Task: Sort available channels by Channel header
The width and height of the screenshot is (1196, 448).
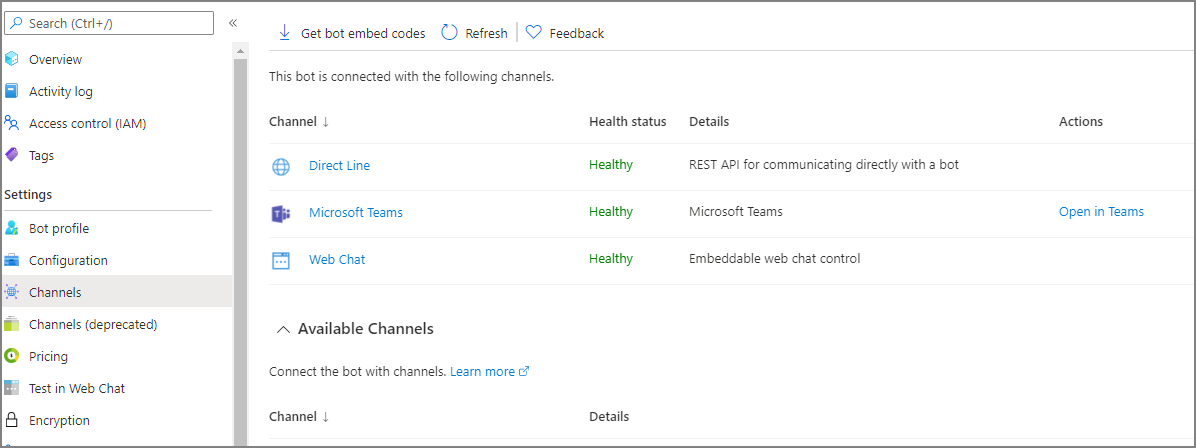Action: [299, 416]
